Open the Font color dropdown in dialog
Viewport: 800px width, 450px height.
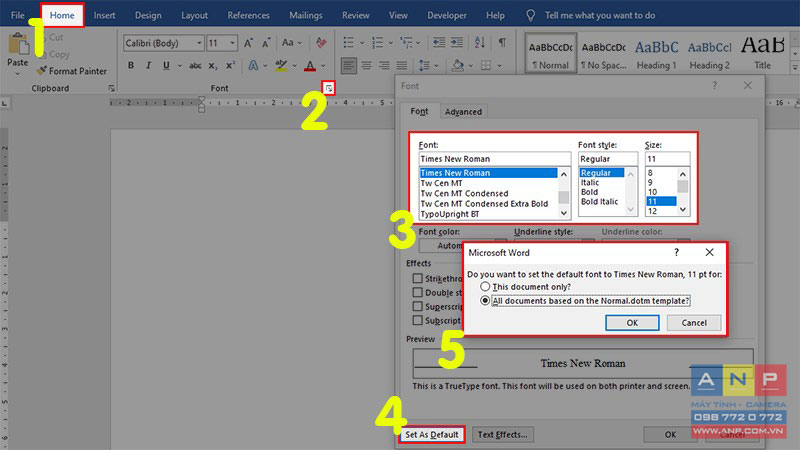coord(462,245)
